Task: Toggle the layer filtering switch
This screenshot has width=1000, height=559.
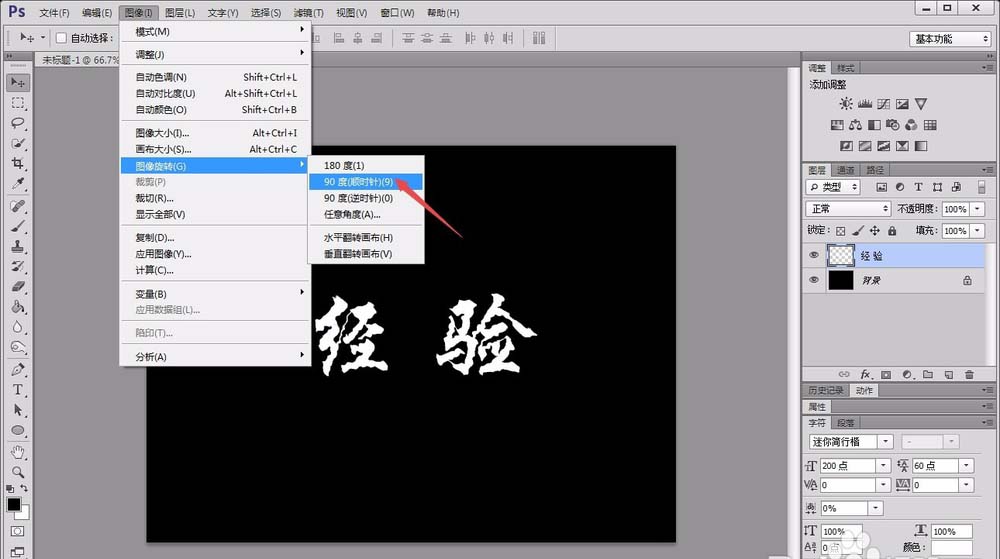Action: 982,187
